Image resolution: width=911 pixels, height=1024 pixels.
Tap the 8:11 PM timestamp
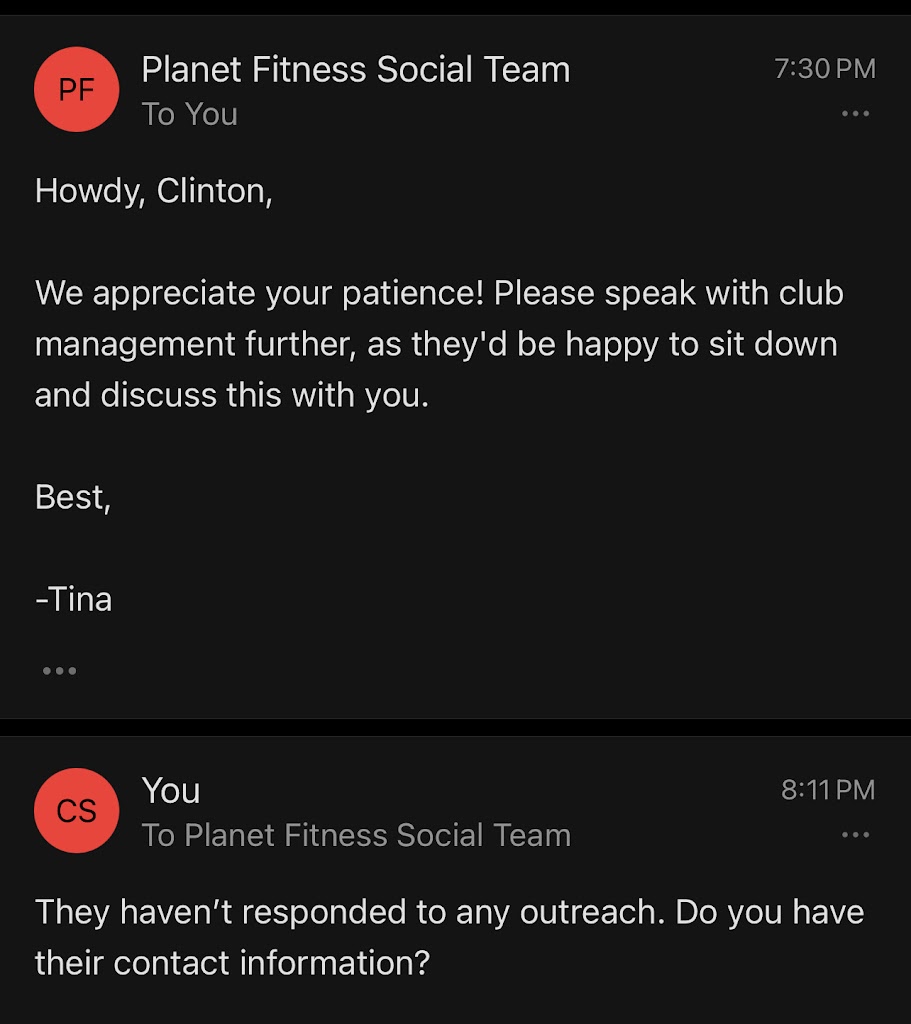point(828,790)
